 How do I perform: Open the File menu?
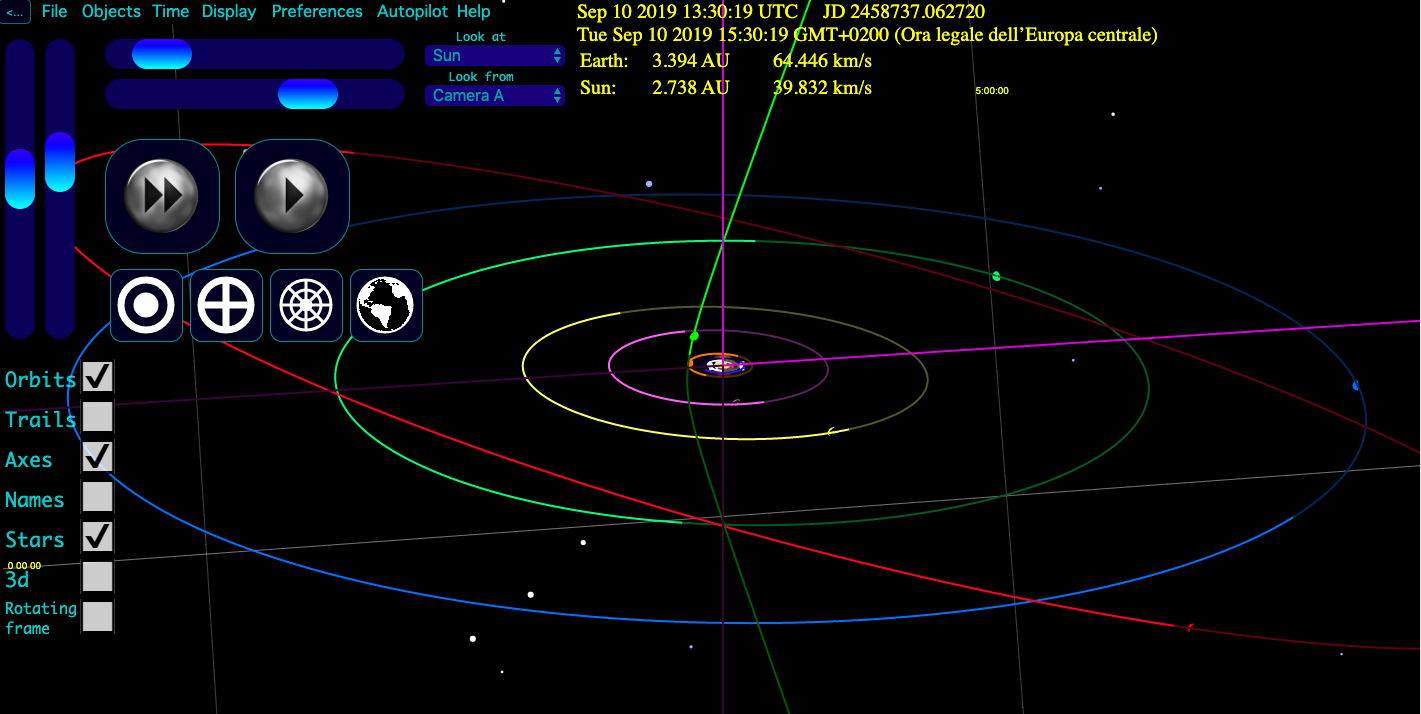coord(55,12)
